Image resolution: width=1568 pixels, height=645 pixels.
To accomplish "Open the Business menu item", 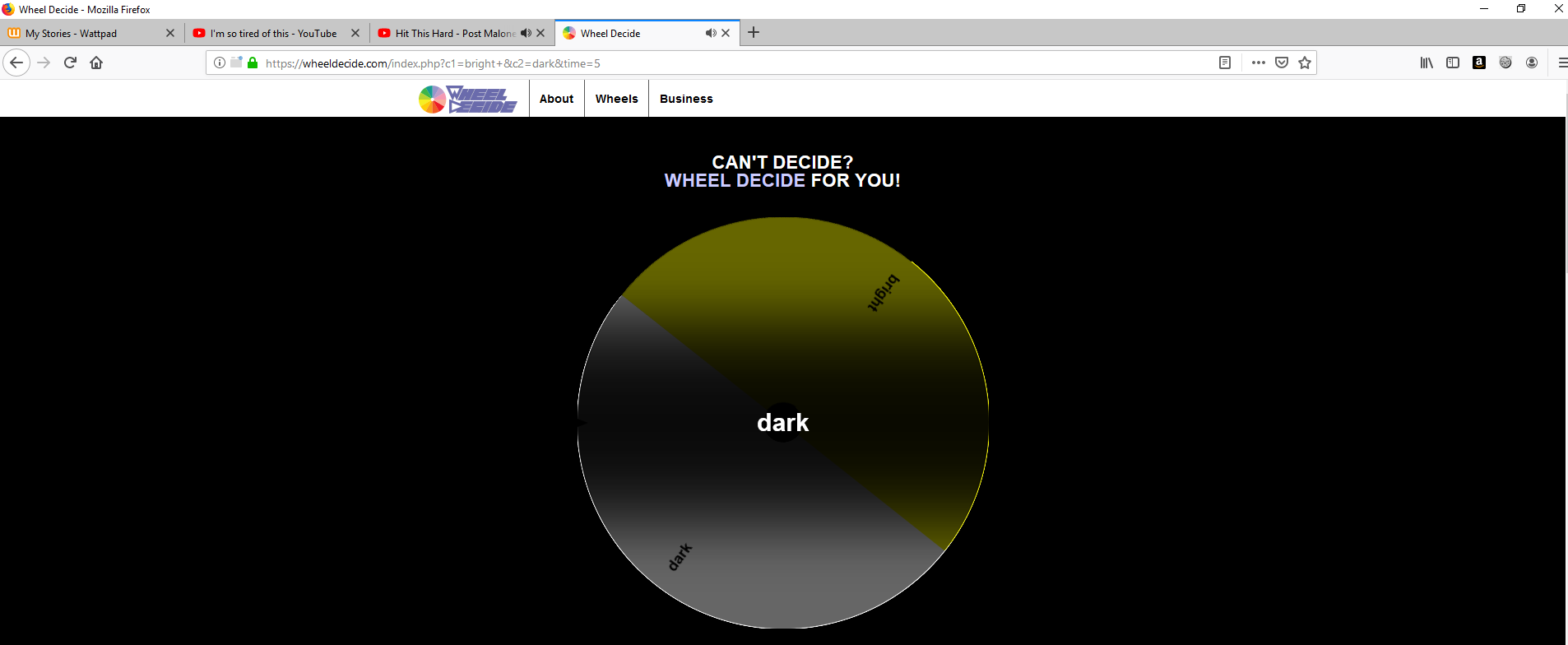I will (x=686, y=99).
